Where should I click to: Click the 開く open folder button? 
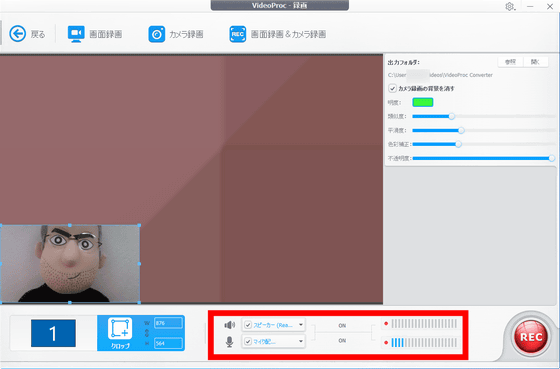pos(535,62)
